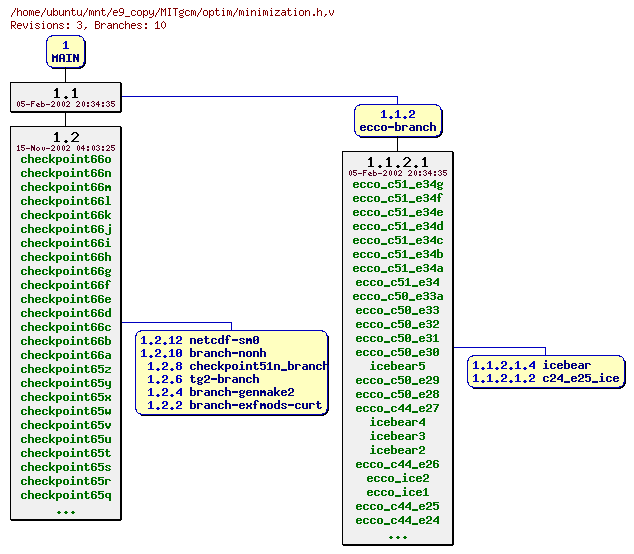The image size is (634, 554).
Task: Click tag checkpoint65w
Action: (x=66, y=411)
